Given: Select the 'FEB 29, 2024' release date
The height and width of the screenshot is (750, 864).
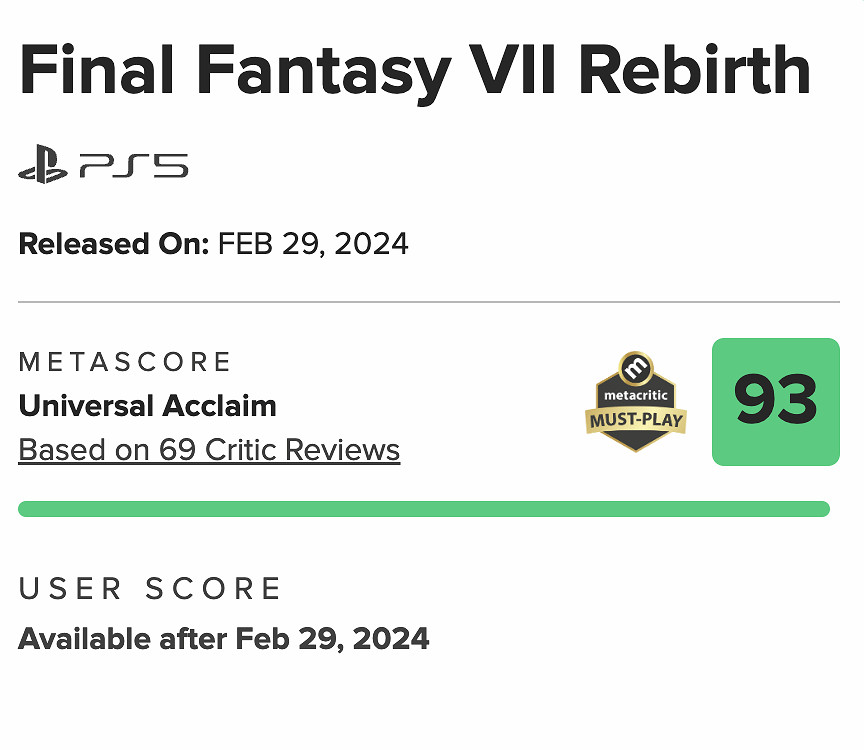Looking at the screenshot, I should 313,244.
